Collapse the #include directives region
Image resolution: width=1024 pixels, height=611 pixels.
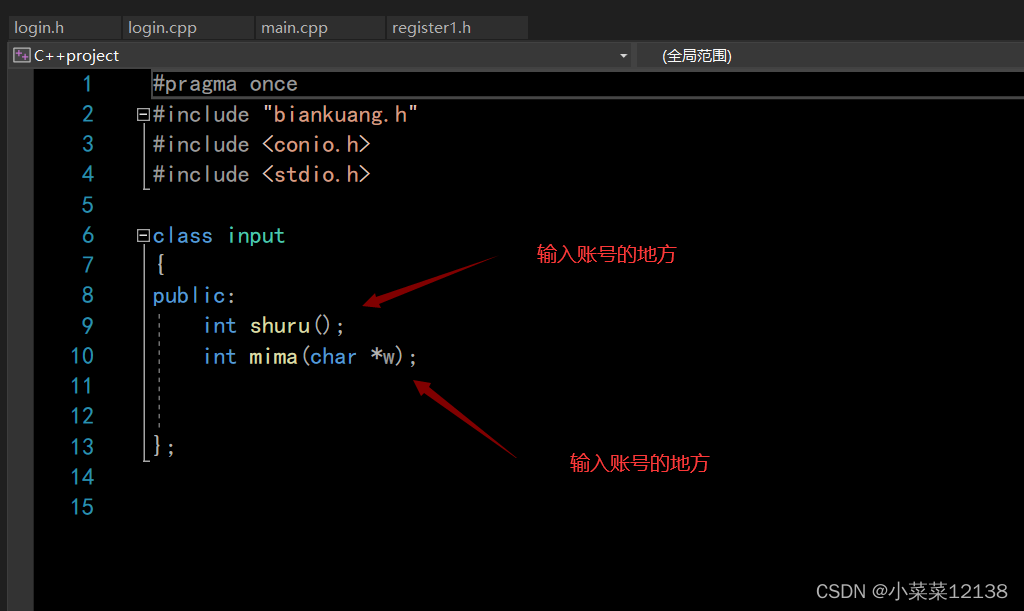click(x=142, y=114)
